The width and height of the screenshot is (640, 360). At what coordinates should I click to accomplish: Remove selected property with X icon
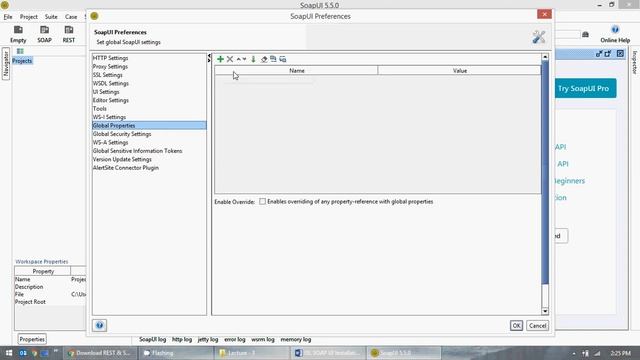click(x=230, y=59)
